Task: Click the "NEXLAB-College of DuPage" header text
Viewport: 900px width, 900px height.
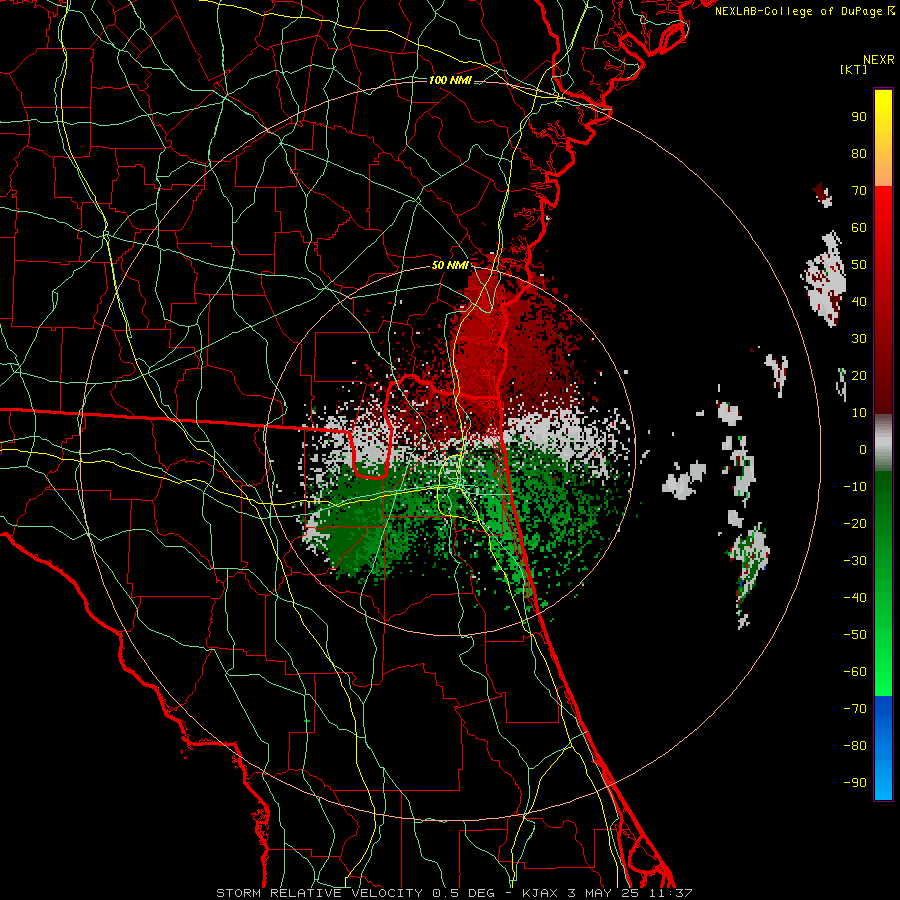Action: [799, 11]
